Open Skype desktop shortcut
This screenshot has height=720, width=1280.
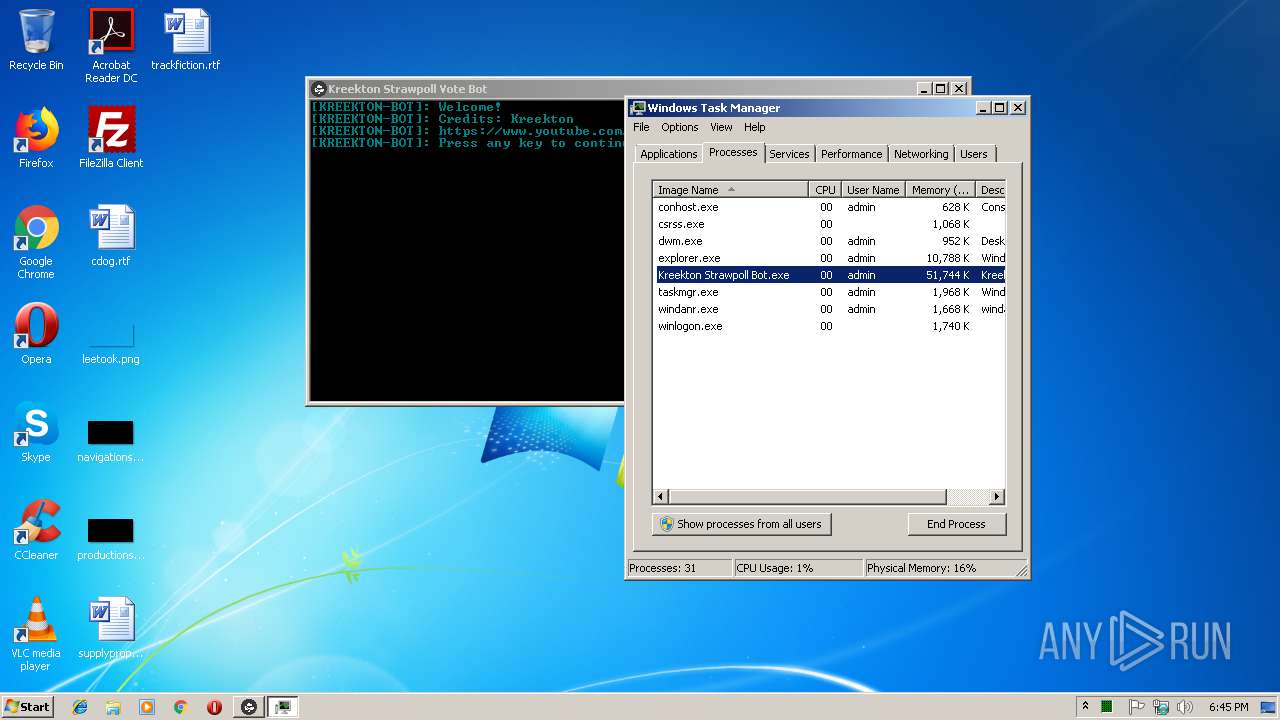(36, 432)
